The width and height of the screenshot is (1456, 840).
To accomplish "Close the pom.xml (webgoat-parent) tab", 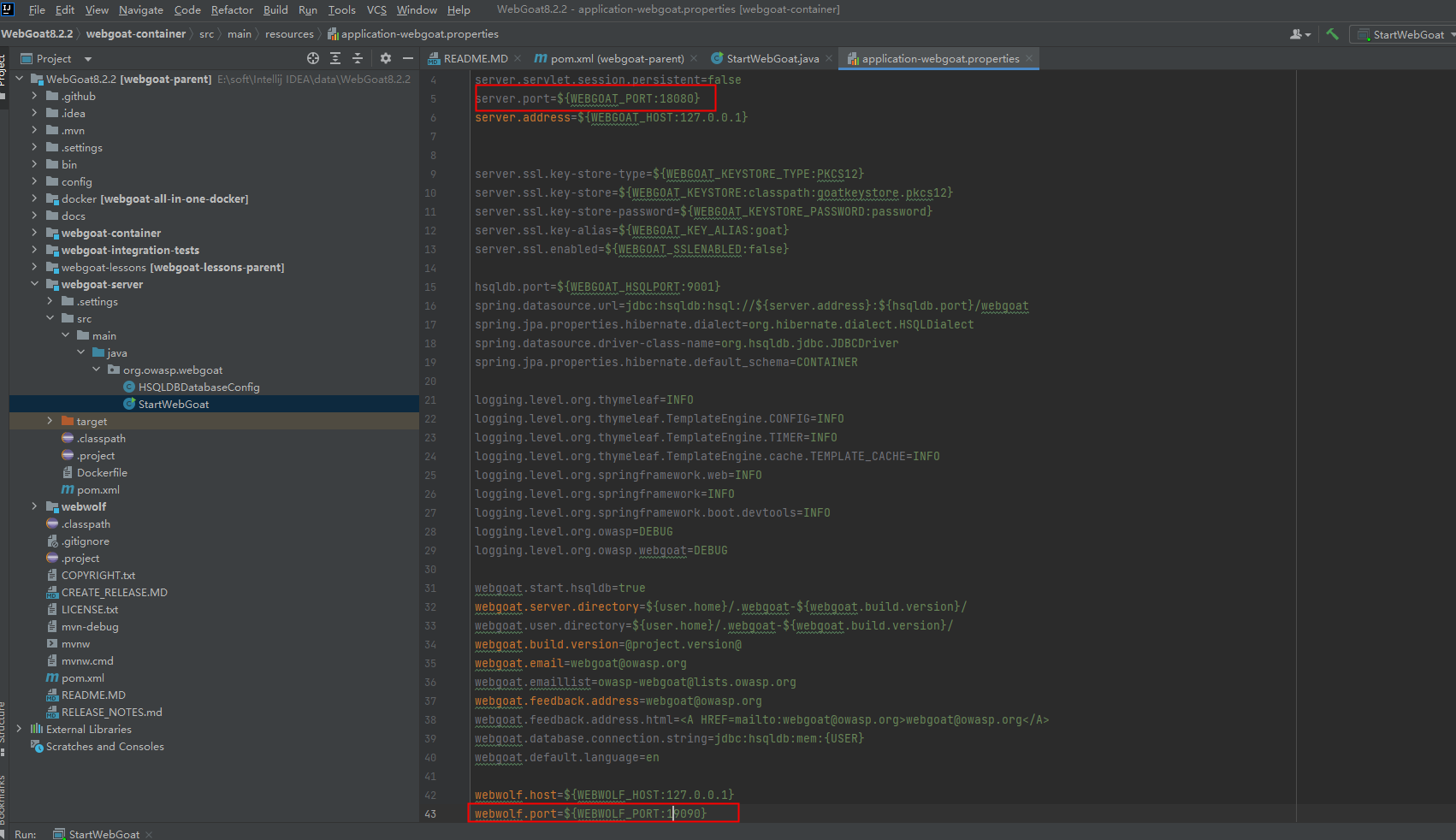I will tap(694, 58).
